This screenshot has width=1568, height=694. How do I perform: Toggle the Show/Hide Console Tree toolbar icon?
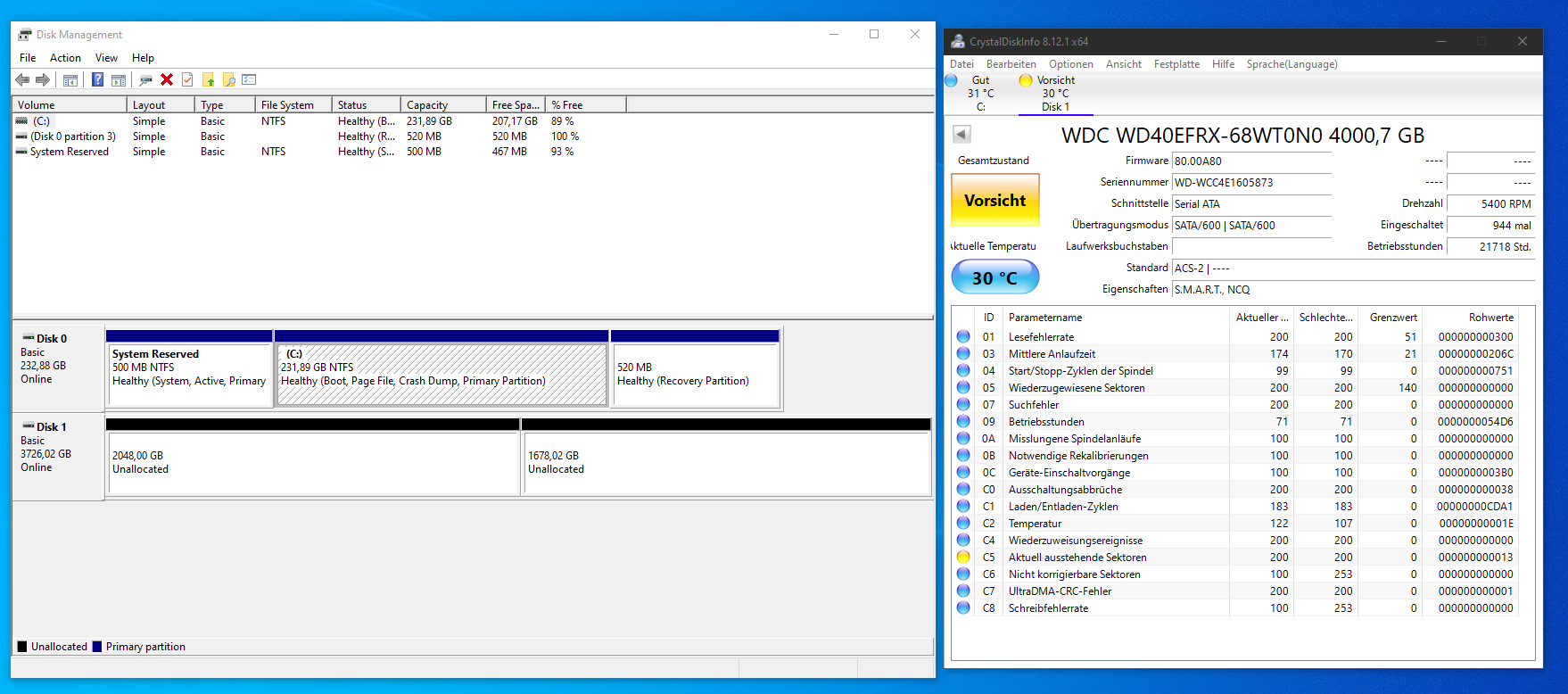70,80
